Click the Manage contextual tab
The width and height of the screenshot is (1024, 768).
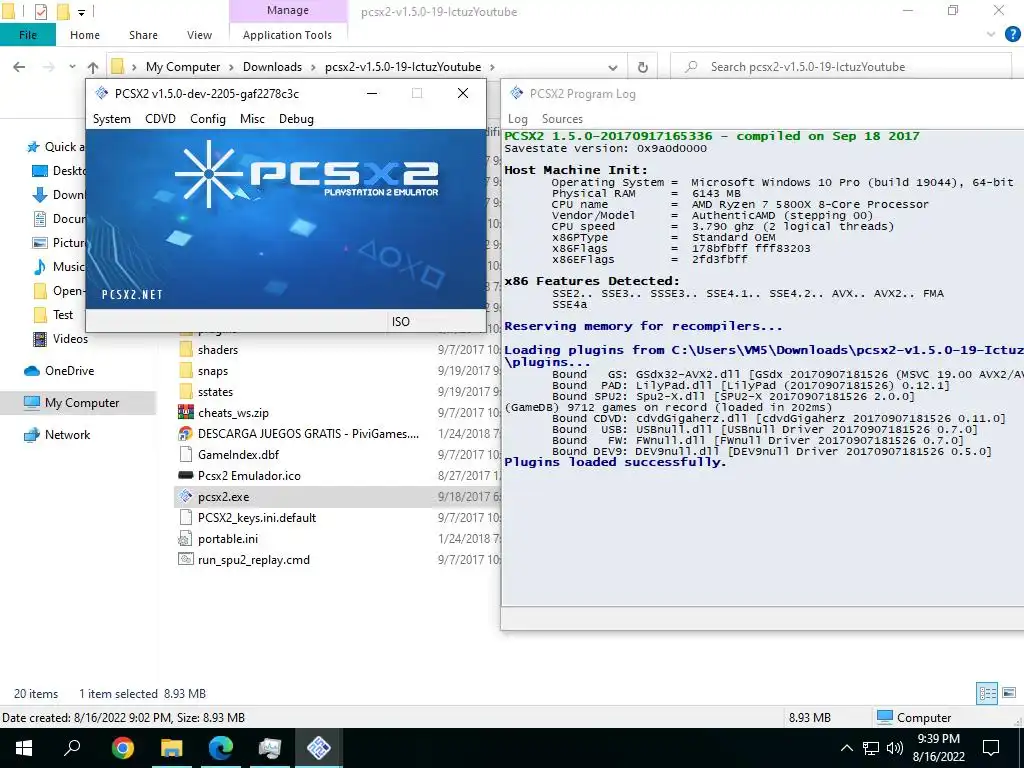pos(288,10)
